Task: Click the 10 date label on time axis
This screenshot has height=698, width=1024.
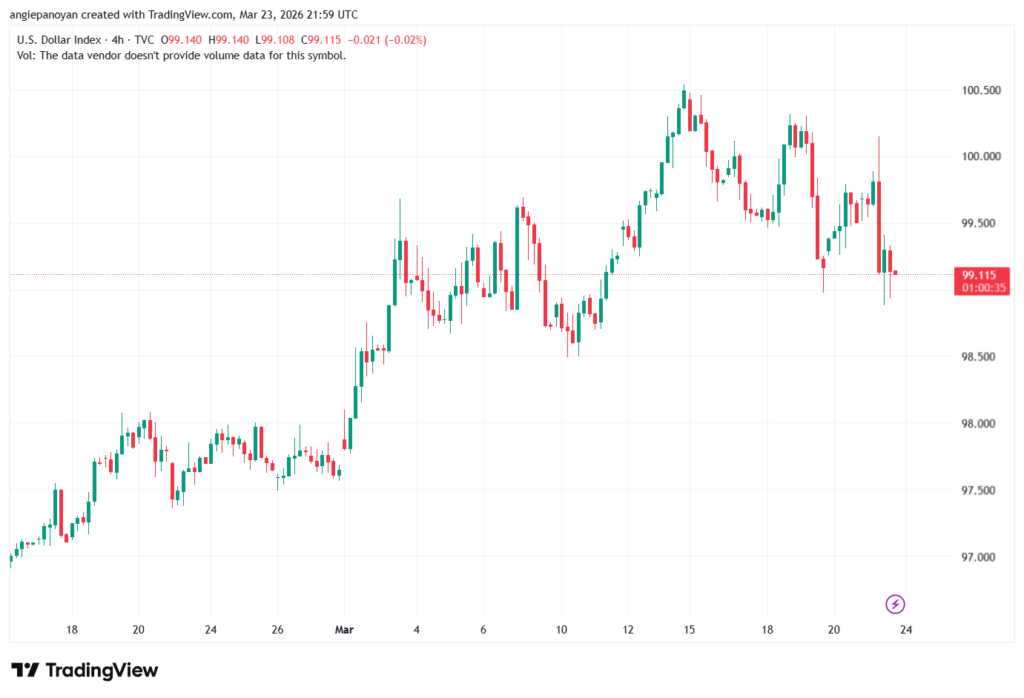Action: (x=562, y=630)
